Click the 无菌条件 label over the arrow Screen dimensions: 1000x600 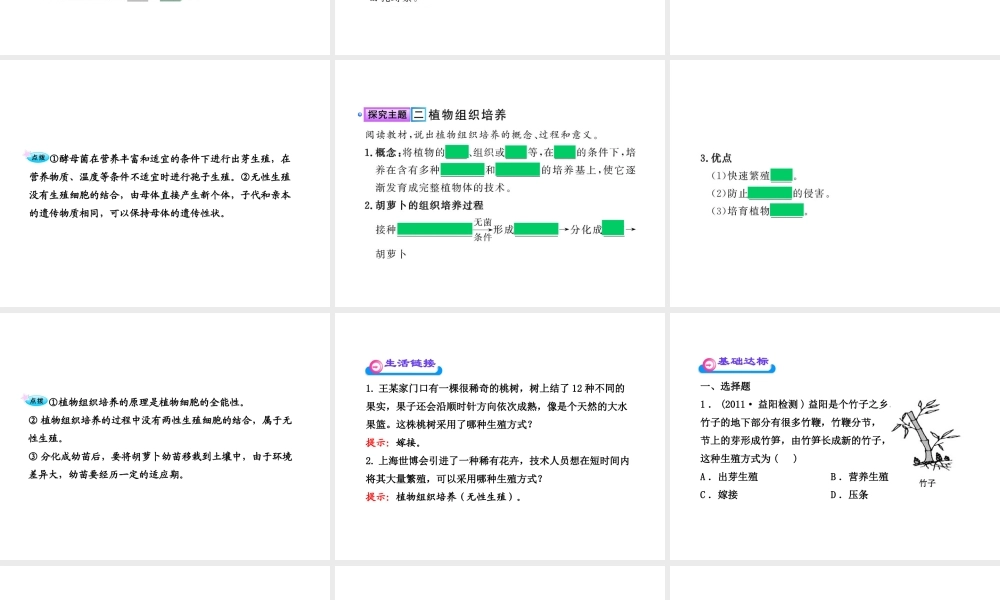coord(483,229)
